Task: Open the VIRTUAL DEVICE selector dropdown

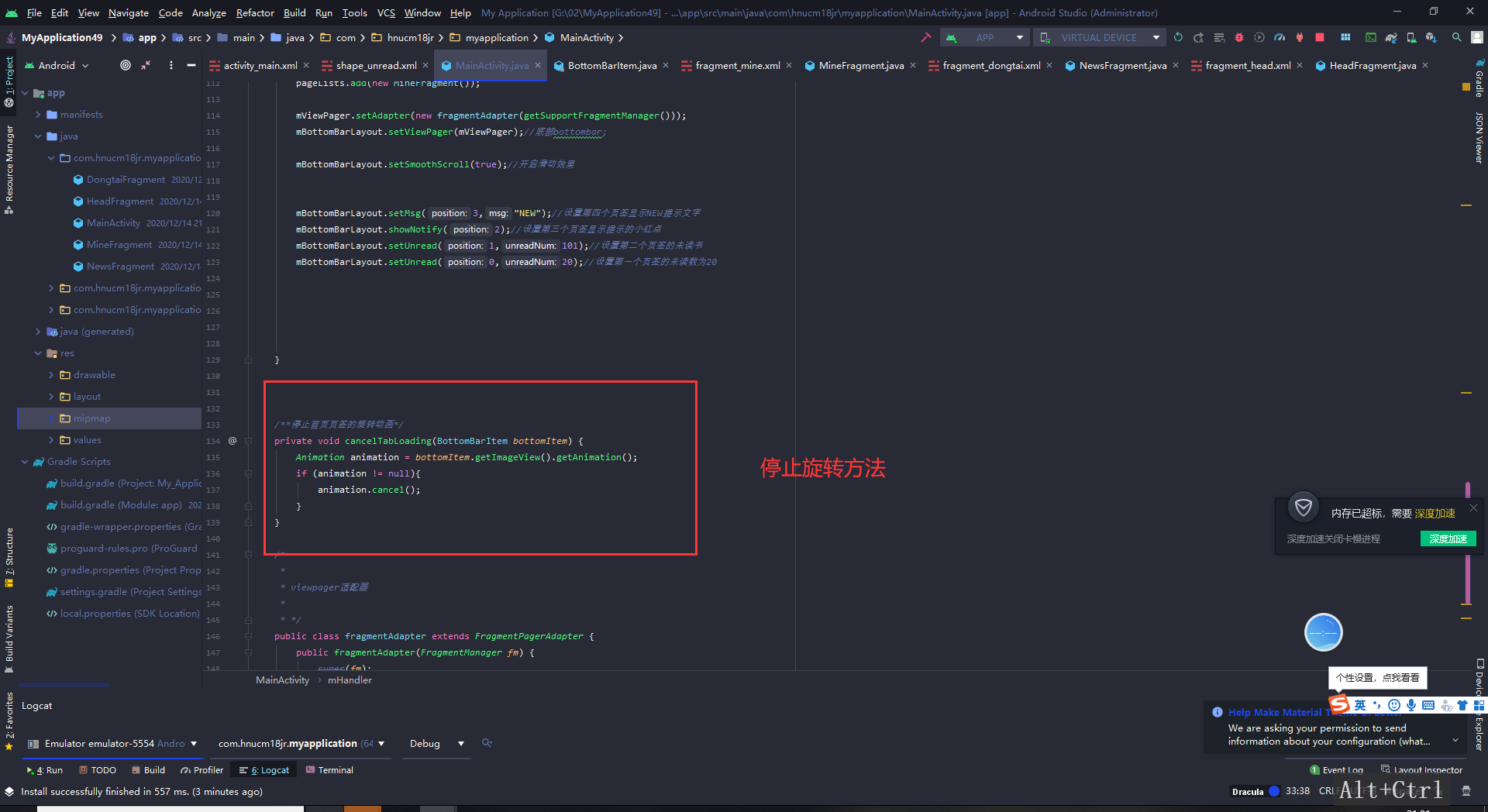Action: tap(1100, 37)
